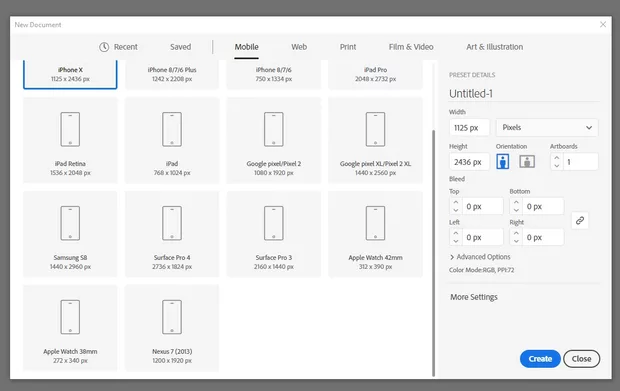Open the Saved tab
Screen dimensions: 620x391
pos(180,47)
